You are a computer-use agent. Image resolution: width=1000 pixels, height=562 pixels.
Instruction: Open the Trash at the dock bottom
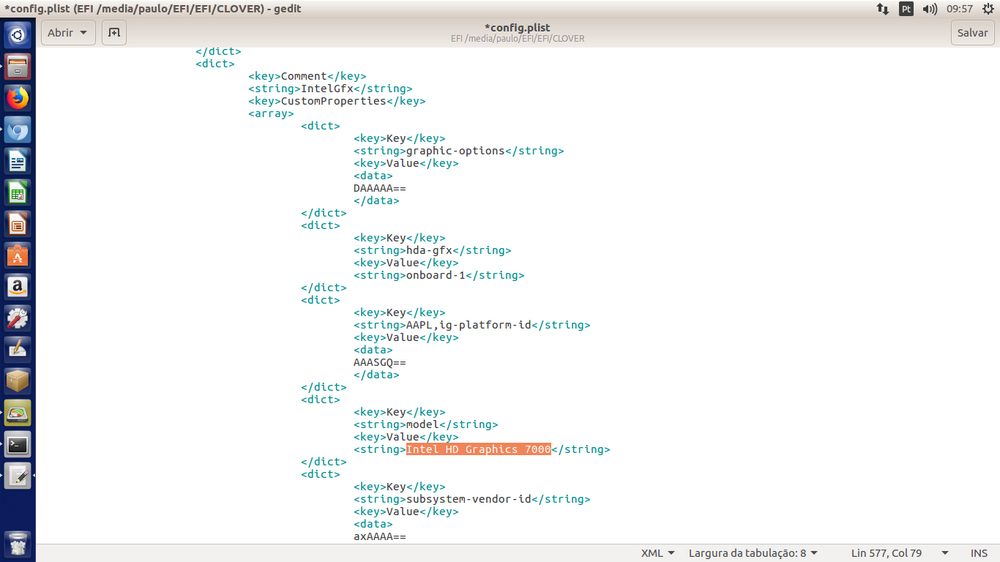(18, 544)
